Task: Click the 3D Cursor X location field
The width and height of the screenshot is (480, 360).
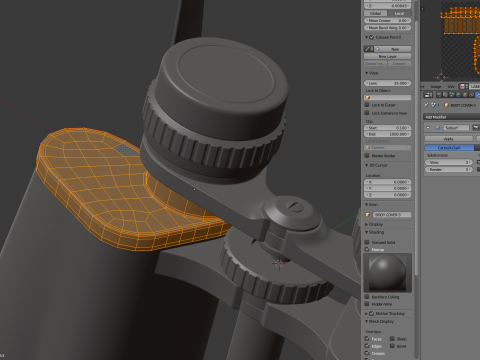Action: pos(387,182)
